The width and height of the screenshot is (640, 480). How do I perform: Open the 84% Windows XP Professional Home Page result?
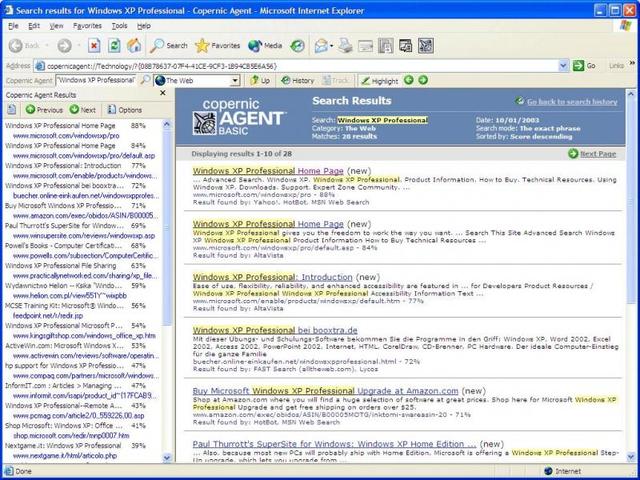(x=268, y=224)
